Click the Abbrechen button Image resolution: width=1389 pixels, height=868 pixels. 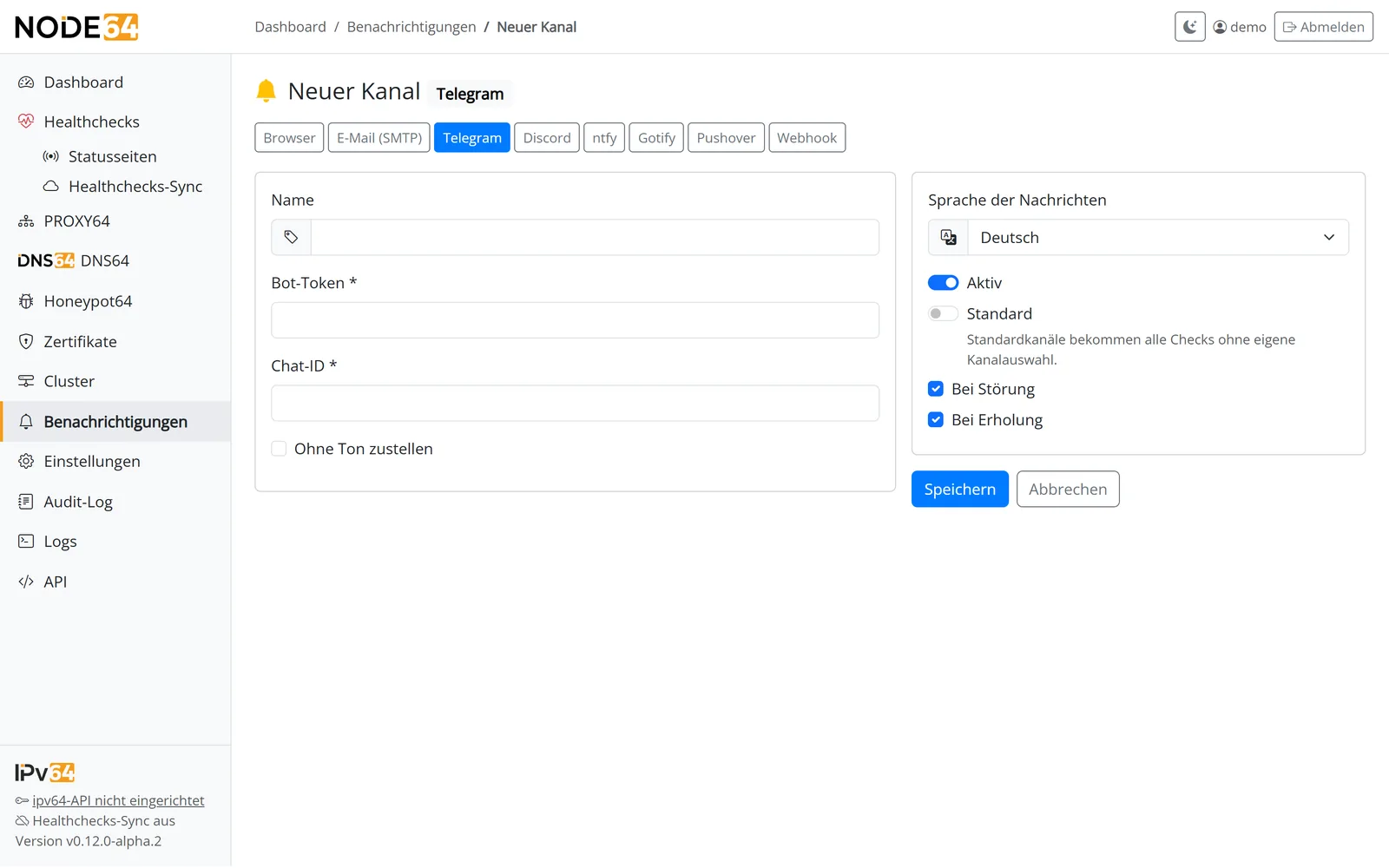point(1068,489)
